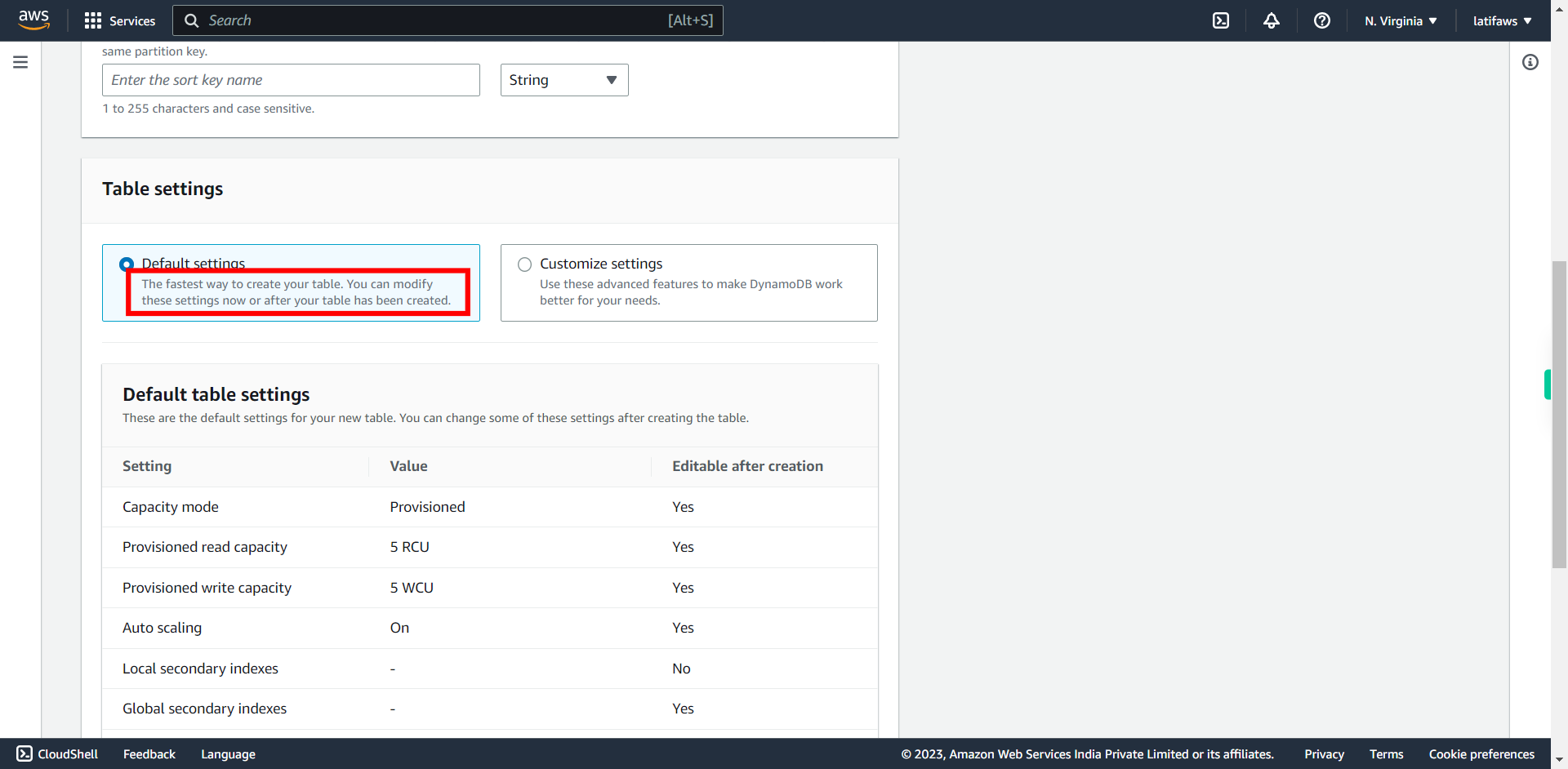Click the magnifier icon in the search bar
This screenshot has width=1568, height=769.
[192, 20]
